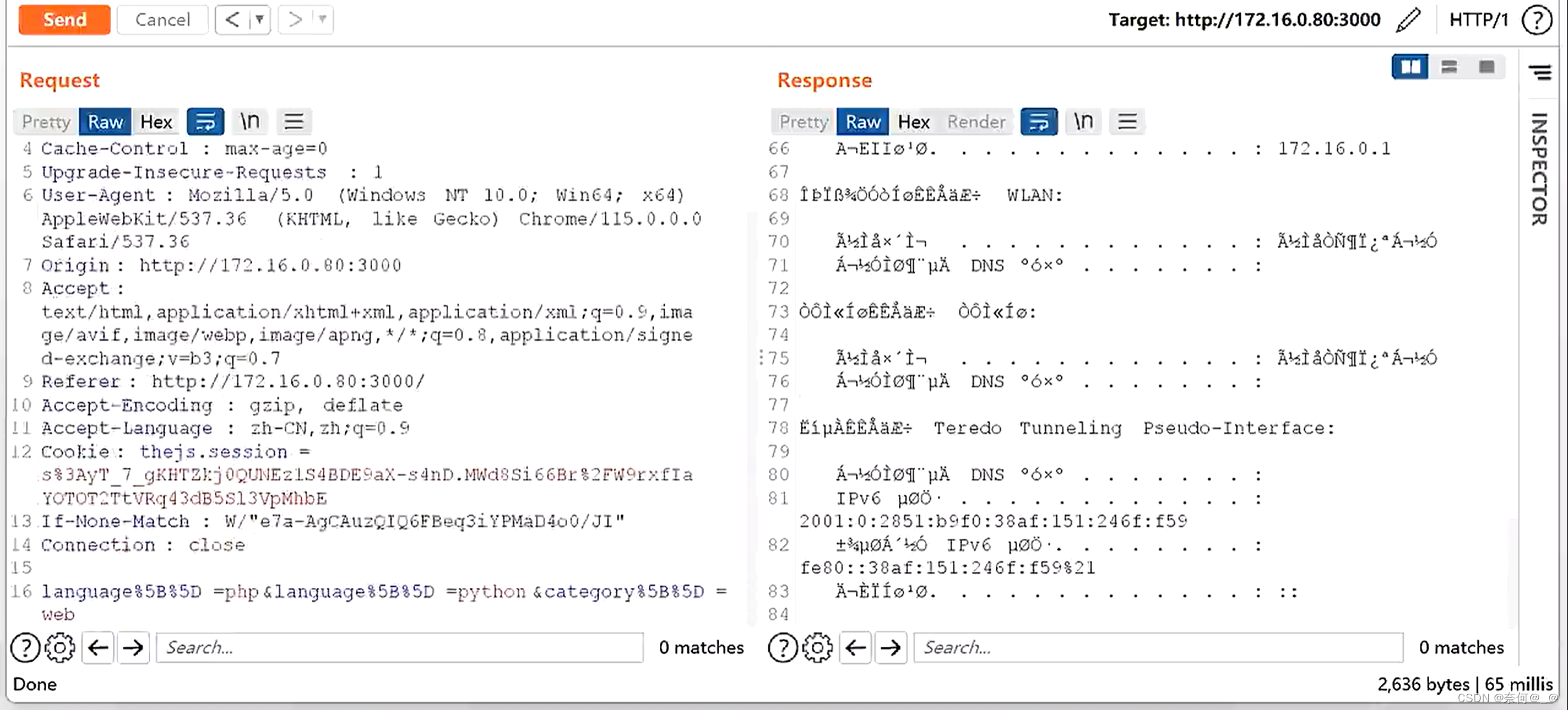The height and width of the screenshot is (710, 1568).
Task: Open the Request search settings gear
Action: (x=60, y=647)
